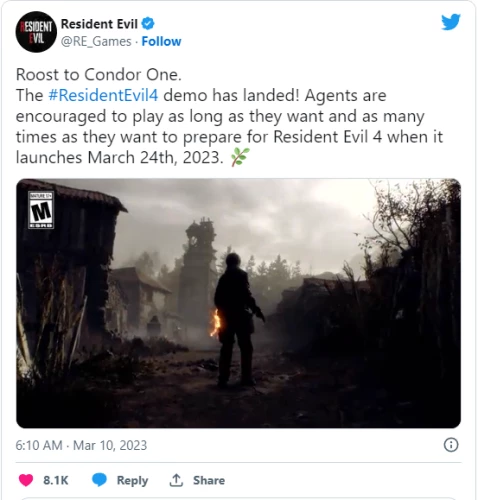The height and width of the screenshot is (500, 478).
Task: Click the tweet body text
Action: click(x=229, y=116)
